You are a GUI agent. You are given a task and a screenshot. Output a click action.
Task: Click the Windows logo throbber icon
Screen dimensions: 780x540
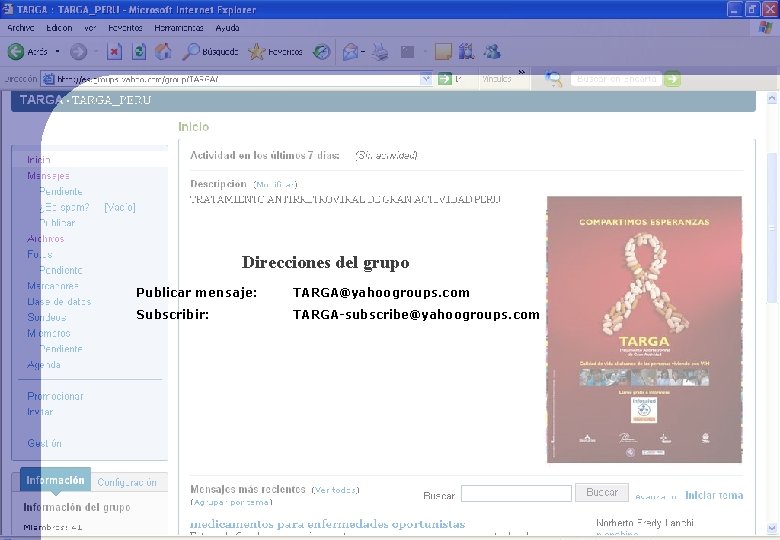766,28
